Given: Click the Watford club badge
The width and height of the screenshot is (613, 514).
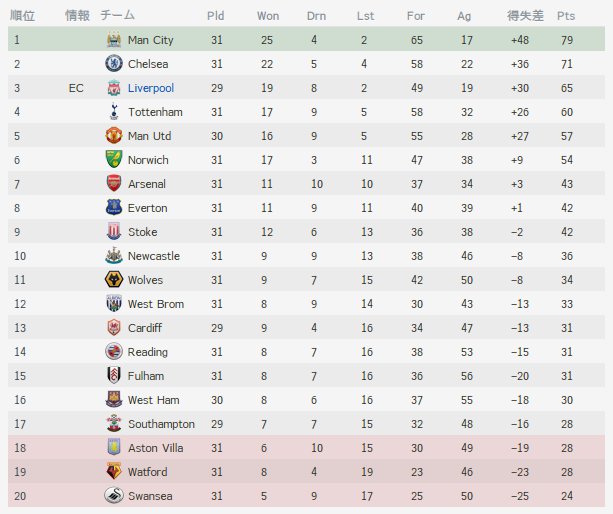Looking at the screenshot, I should click(114, 471).
